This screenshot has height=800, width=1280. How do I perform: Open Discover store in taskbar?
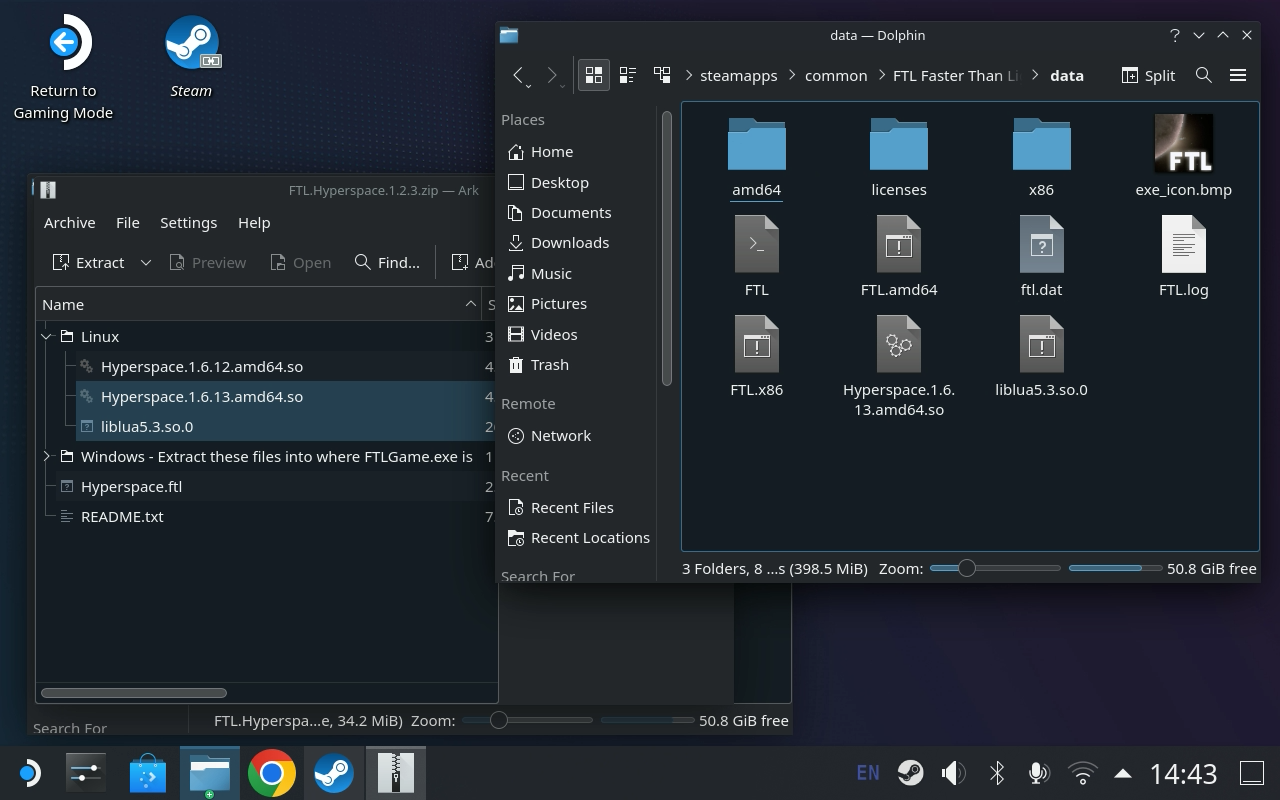[148, 773]
